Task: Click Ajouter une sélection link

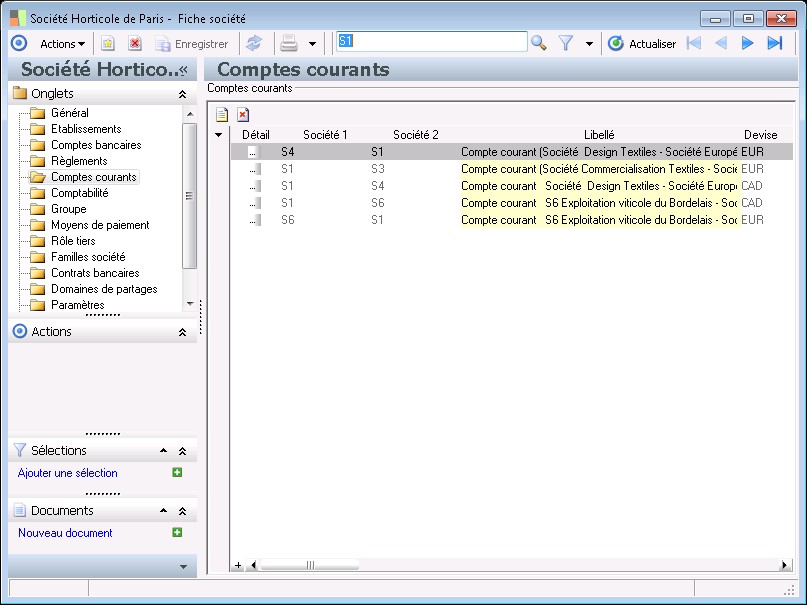Action: (67, 473)
